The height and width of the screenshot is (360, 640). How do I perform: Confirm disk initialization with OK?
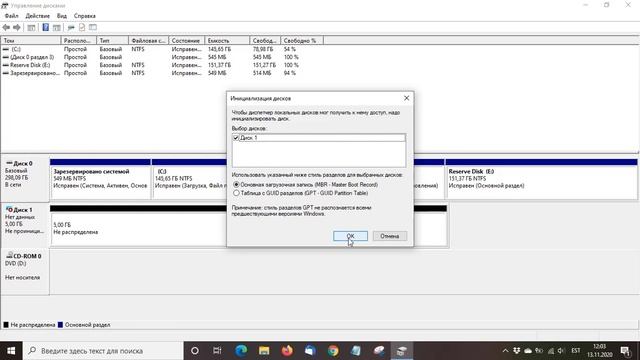pyautogui.click(x=350, y=236)
